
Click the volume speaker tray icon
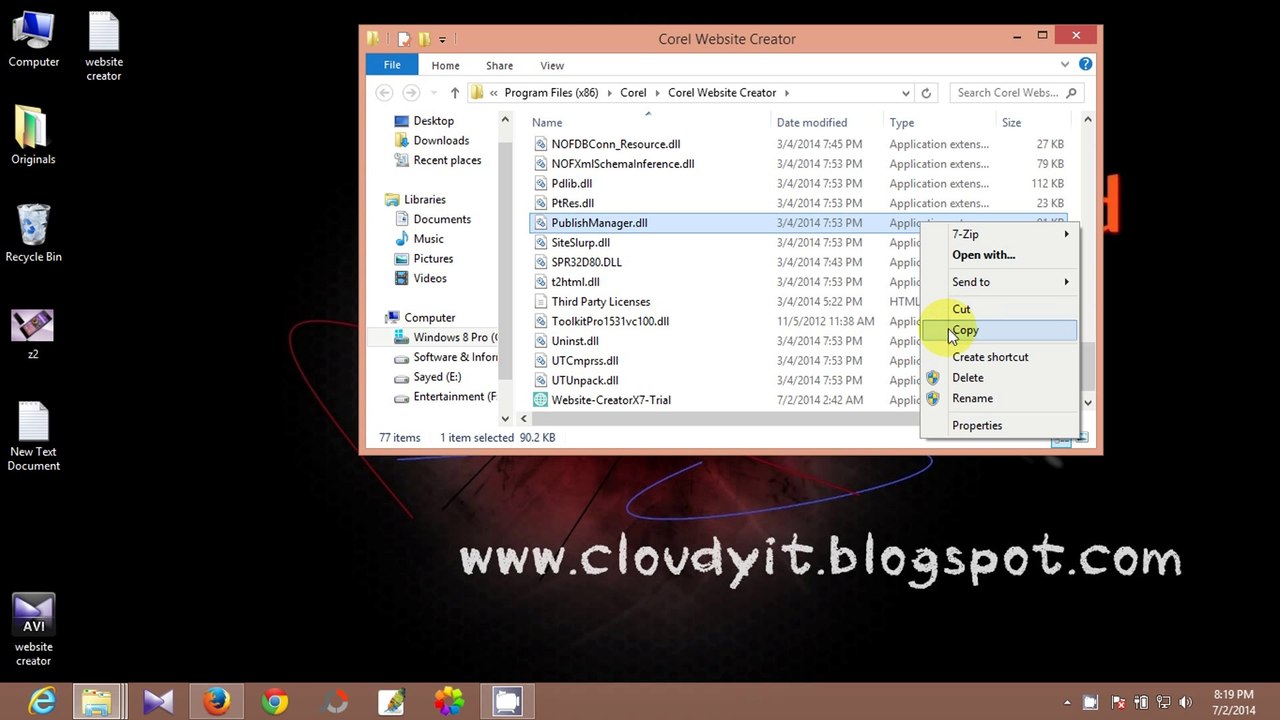1187,702
